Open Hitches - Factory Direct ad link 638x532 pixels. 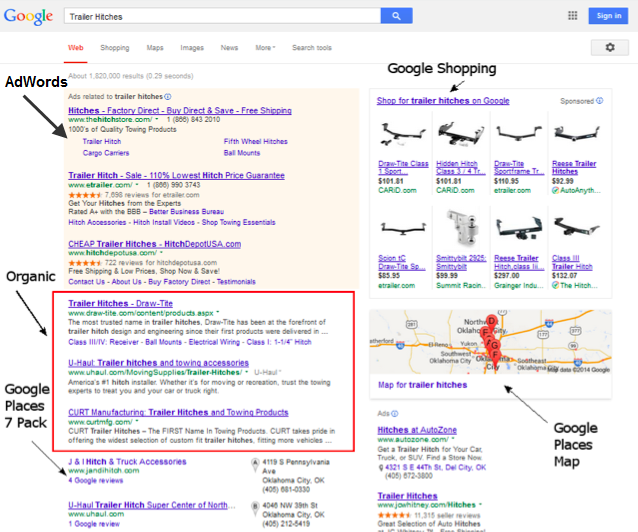pyautogui.click(x=180, y=110)
